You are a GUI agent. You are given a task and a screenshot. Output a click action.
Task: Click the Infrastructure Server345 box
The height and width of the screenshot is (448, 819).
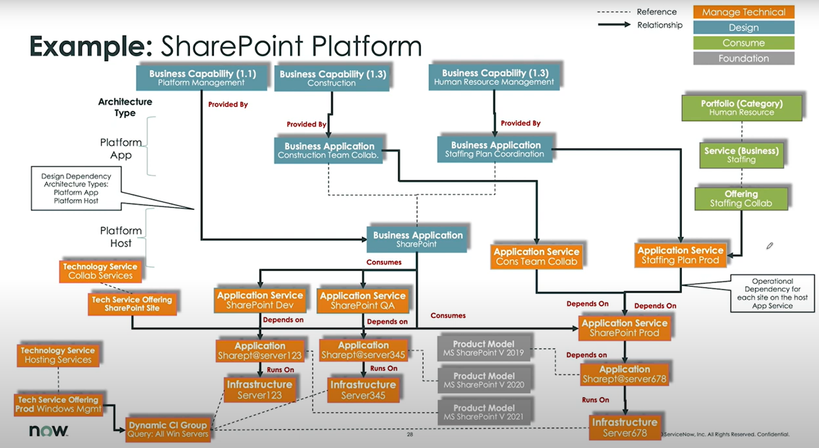(363, 390)
